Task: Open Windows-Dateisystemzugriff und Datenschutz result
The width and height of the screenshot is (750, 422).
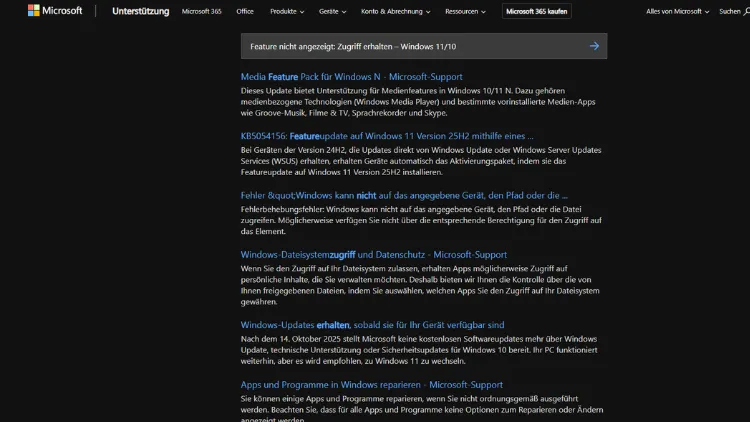Action: [x=374, y=255]
